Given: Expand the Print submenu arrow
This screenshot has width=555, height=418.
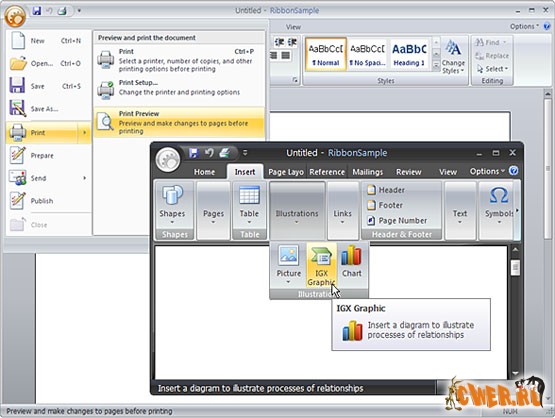Looking at the screenshot, I should (85, 133).
